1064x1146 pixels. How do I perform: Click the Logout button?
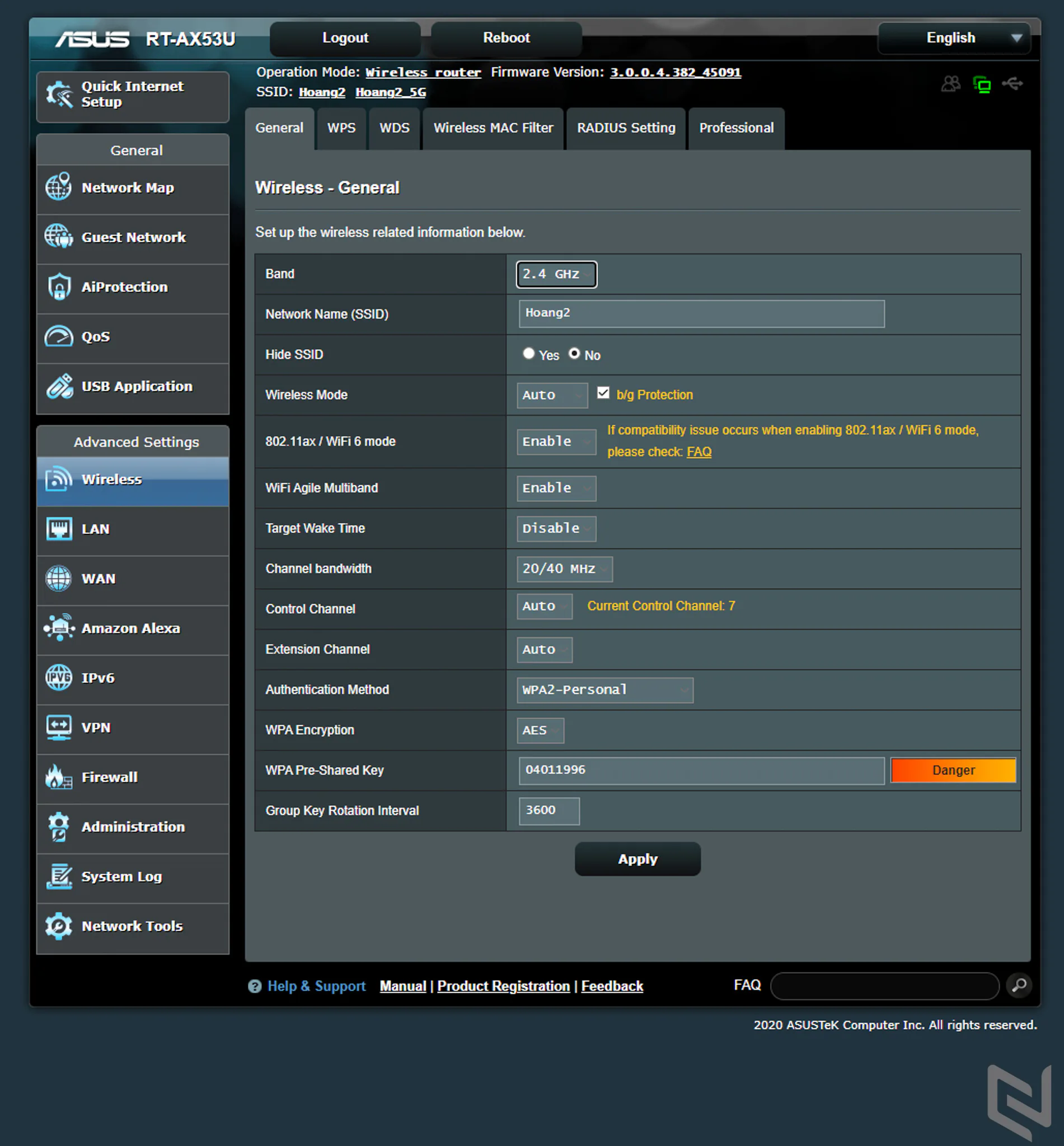[x=345, y=38]
